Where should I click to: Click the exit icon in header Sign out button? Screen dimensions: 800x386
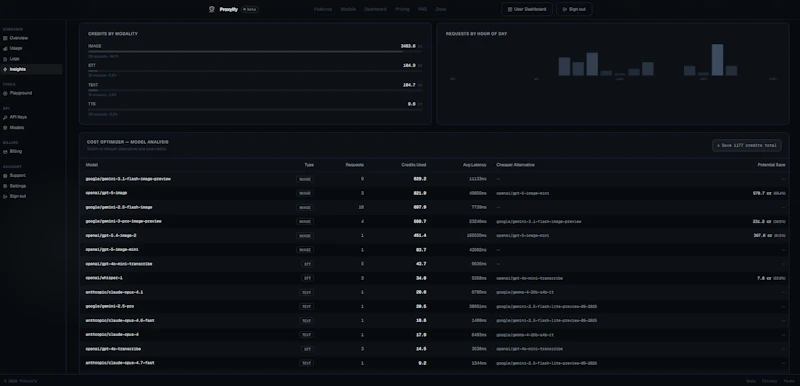tap(565, 9)
